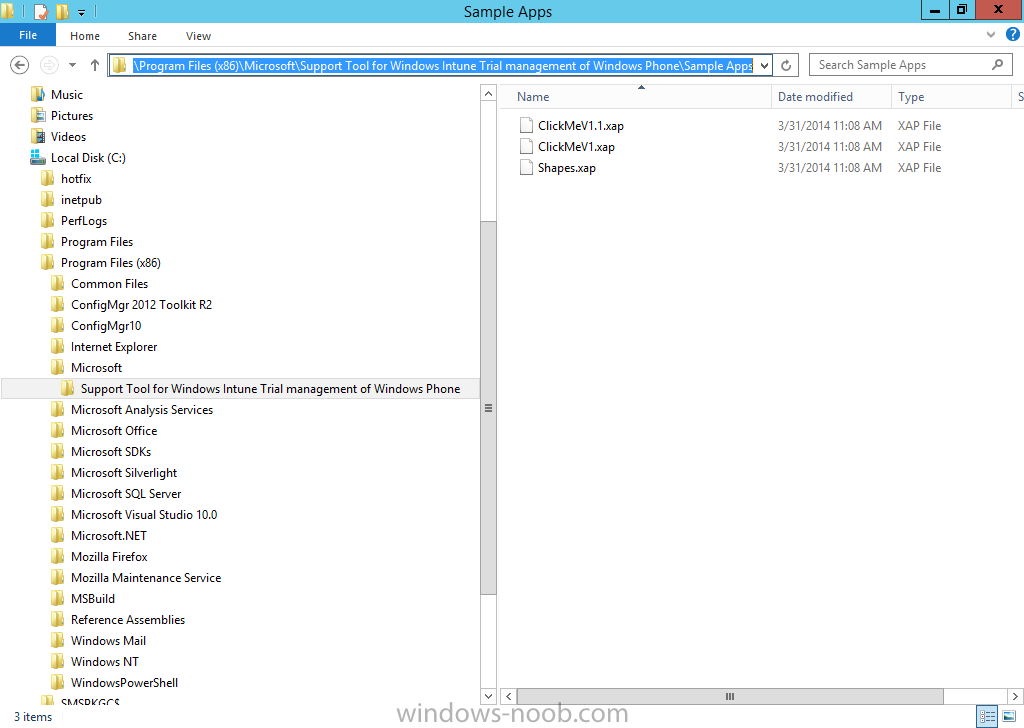Open the File menu tab

pyautogui.click(x=28, y=35)
